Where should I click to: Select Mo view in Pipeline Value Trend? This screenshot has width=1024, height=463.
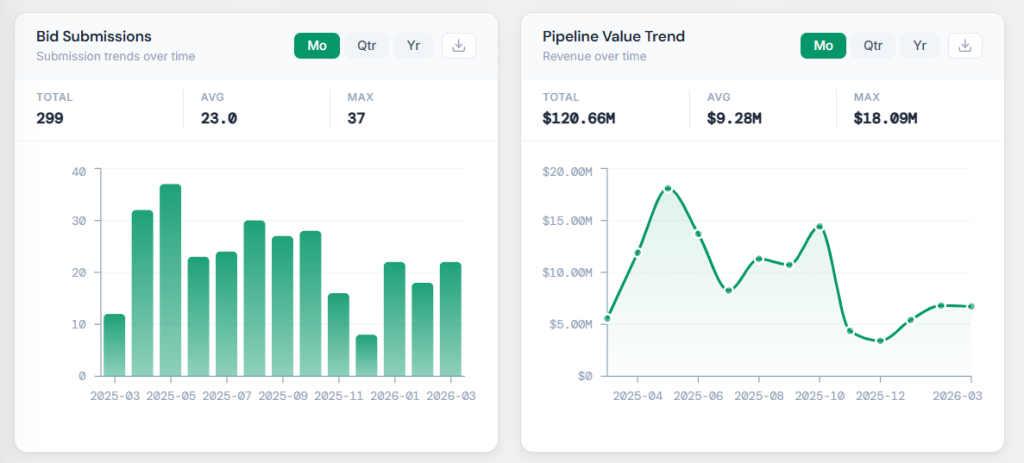(823, 46)
